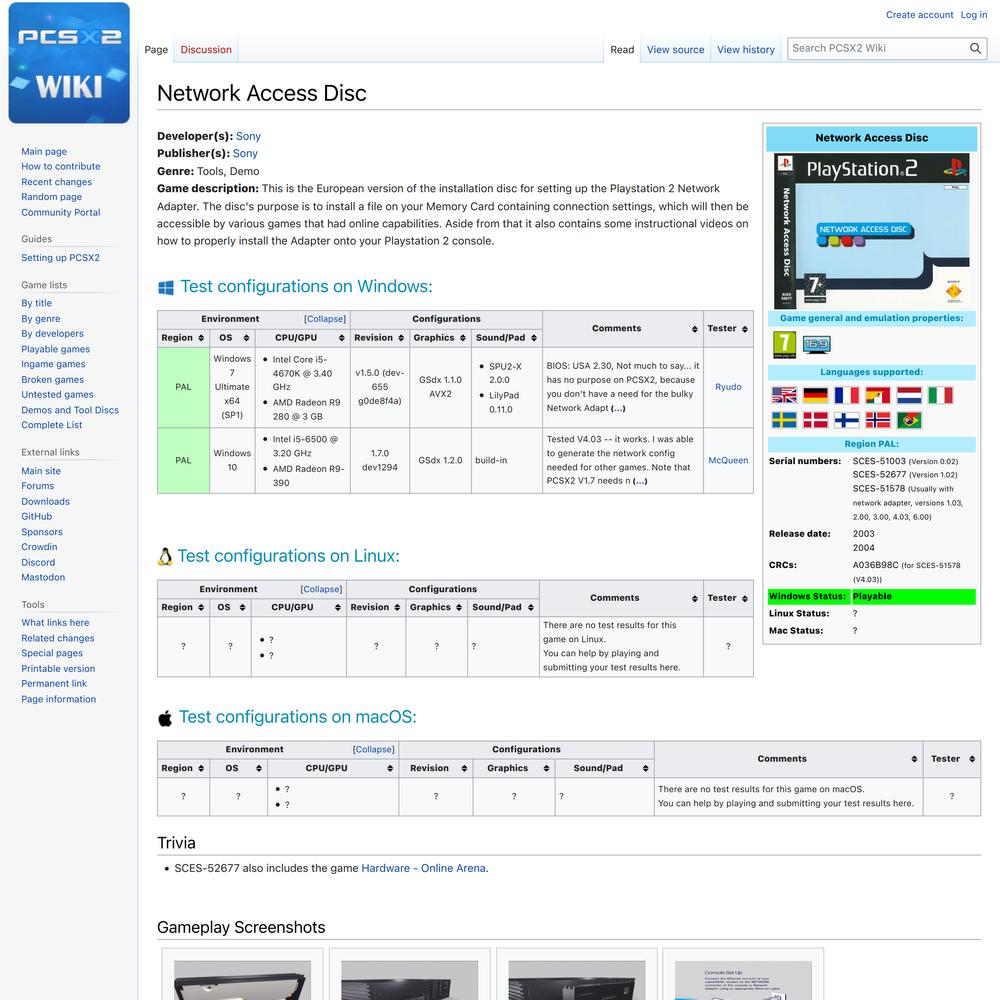Screen dimensions: 1000x1000
Task: Open Random page from sidebar
Action: click(52, 197)
